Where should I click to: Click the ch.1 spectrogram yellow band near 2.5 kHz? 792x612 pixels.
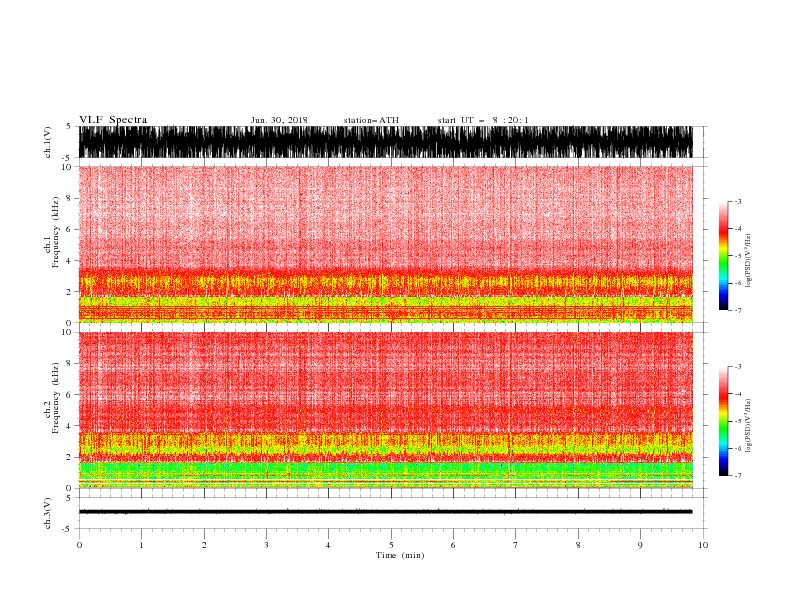(x=385, y=282)
